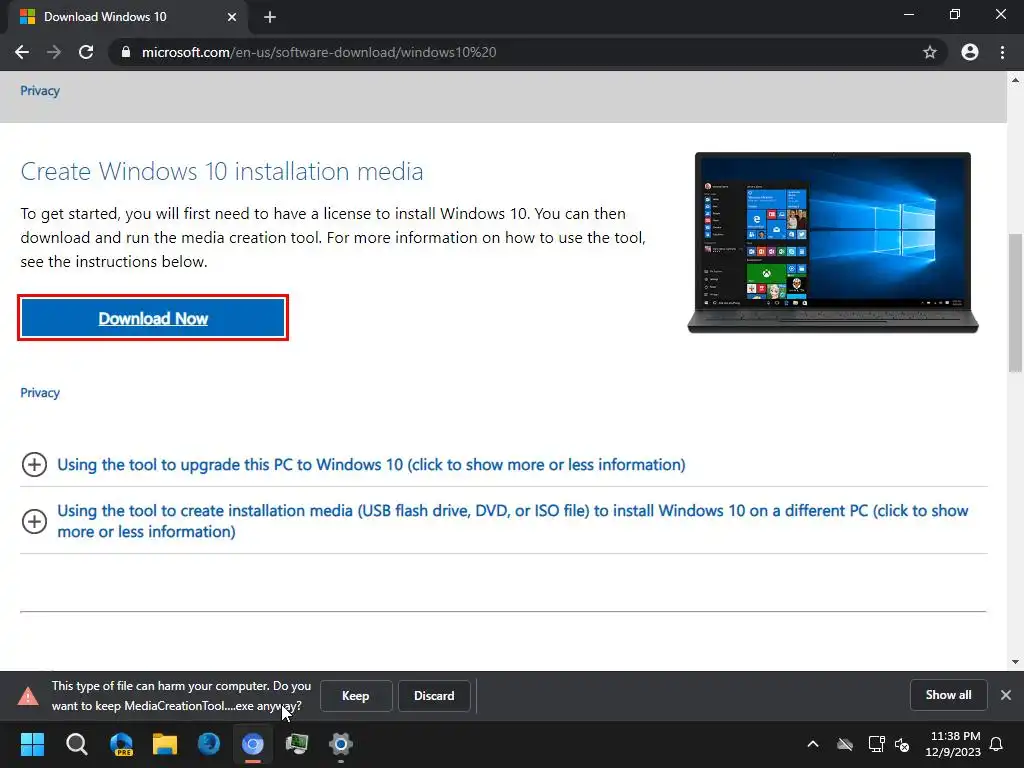Switch to Chrome in the taskbar

click(x=253, y=744)
